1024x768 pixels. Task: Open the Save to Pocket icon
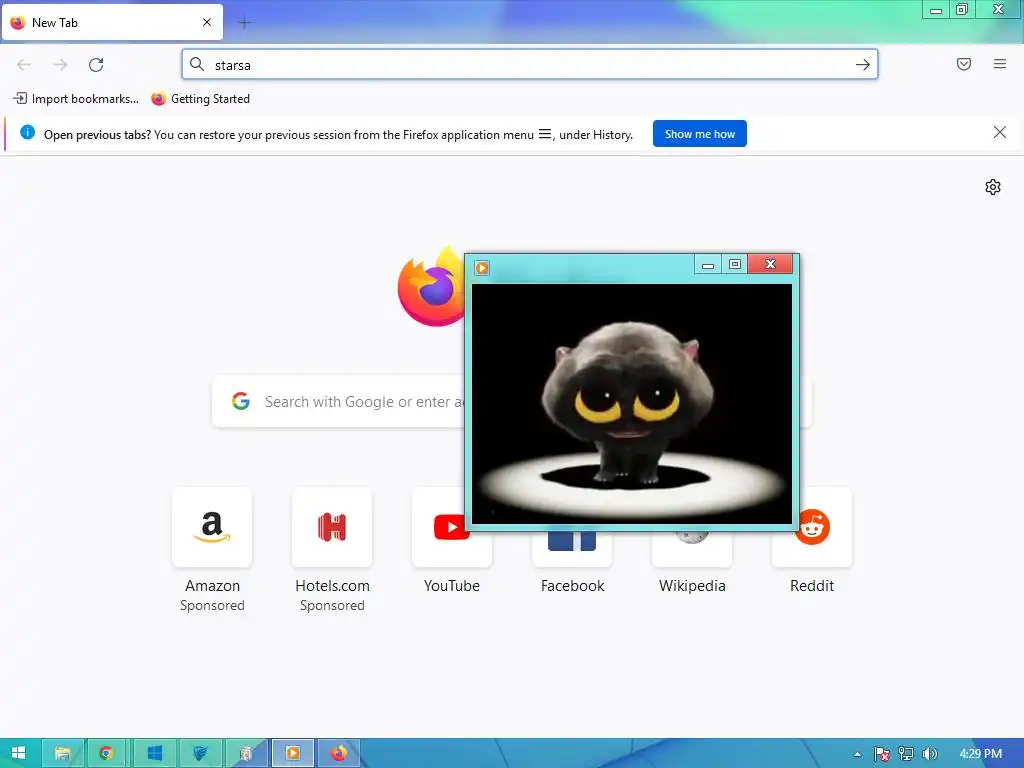[964, 64]
